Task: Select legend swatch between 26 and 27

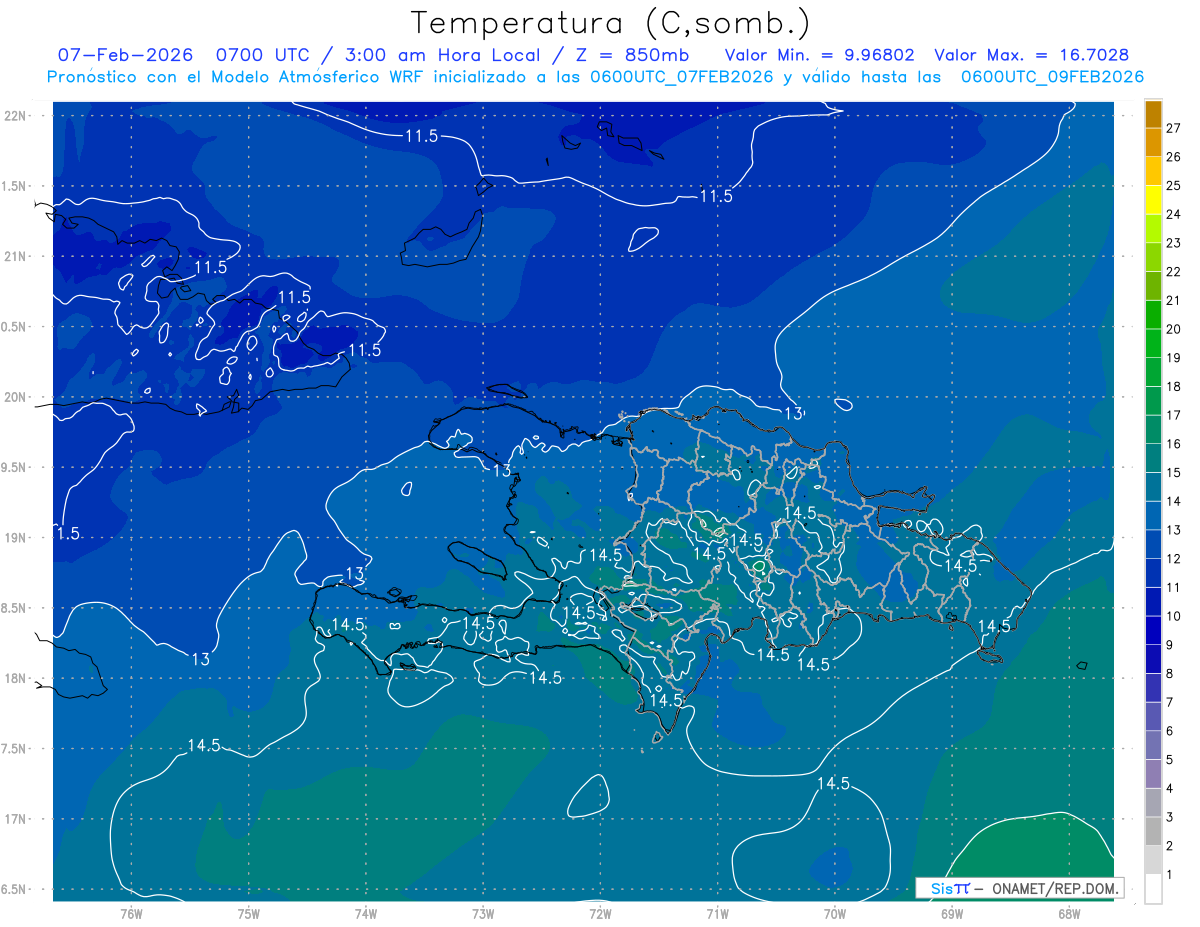Action: click(x=1153, y=142)
